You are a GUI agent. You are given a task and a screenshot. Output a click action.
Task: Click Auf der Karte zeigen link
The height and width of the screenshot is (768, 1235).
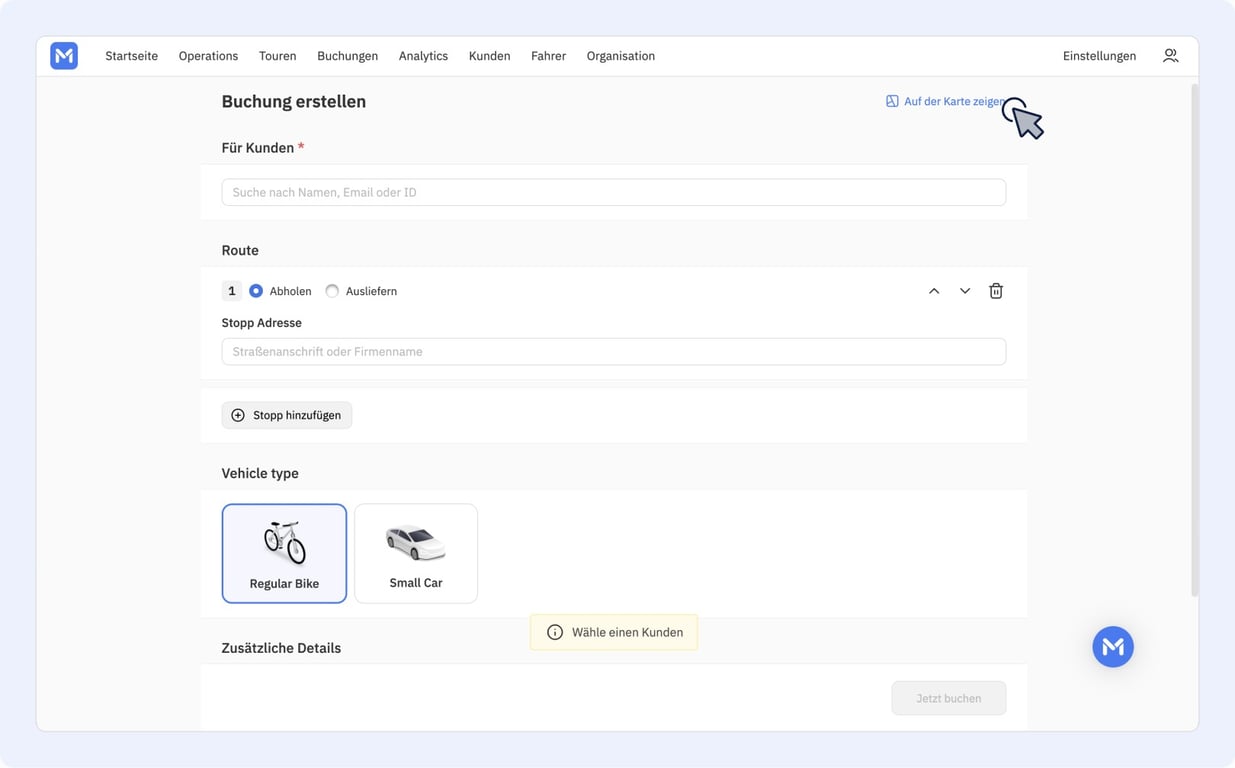point(946,101)
